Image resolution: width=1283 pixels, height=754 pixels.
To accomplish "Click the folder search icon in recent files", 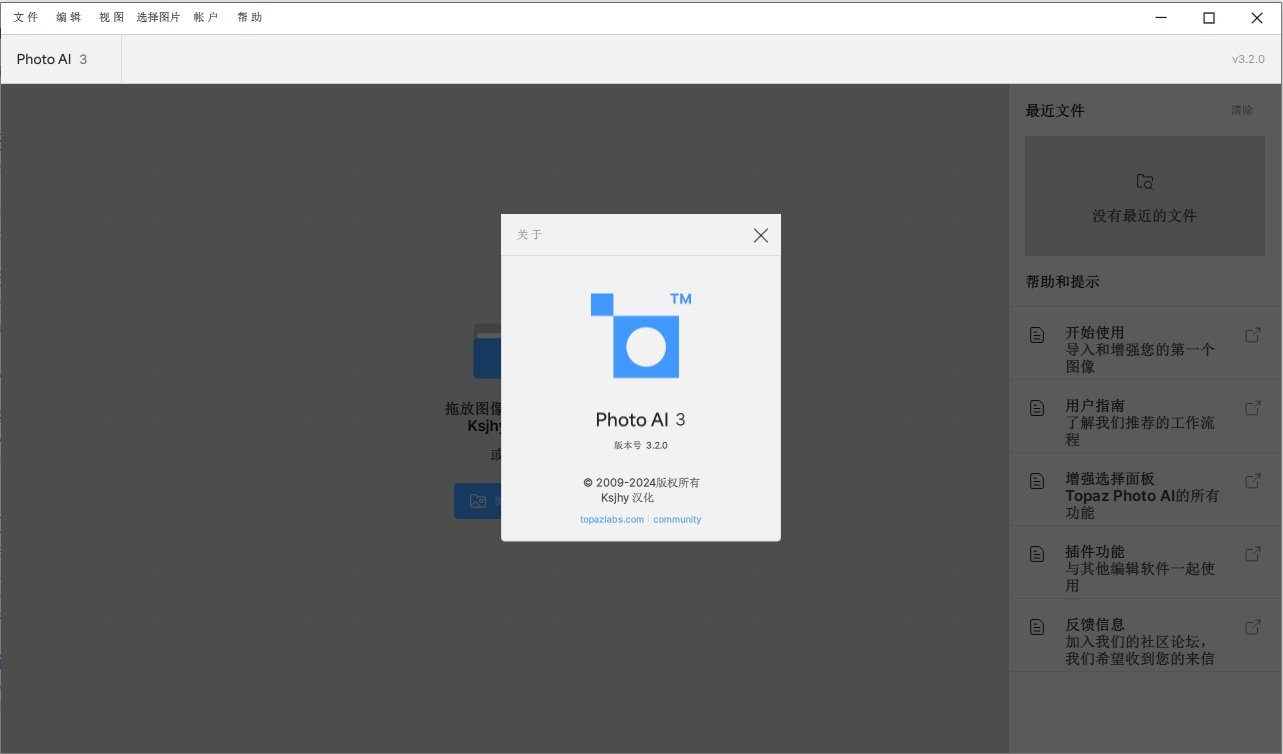I will (1145, 182).
